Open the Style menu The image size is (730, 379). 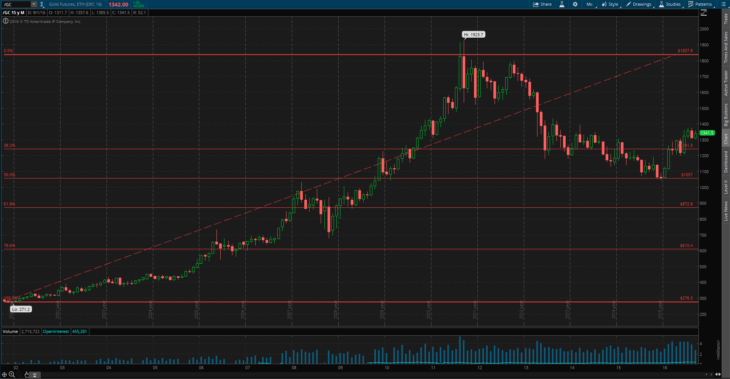coord(610,4)
